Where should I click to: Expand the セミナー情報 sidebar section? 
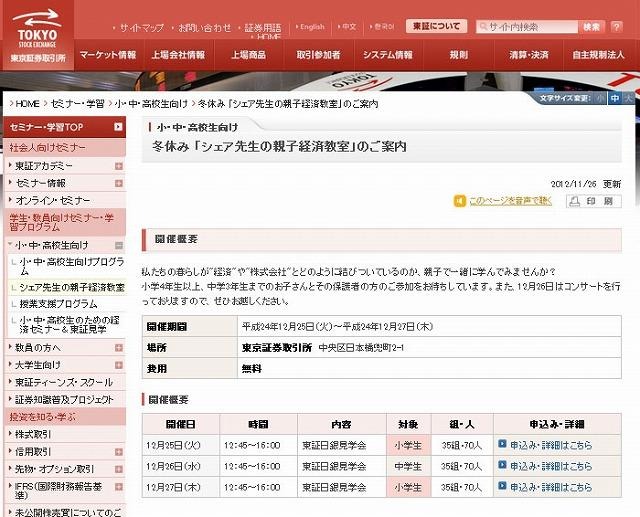pos(119,183)
